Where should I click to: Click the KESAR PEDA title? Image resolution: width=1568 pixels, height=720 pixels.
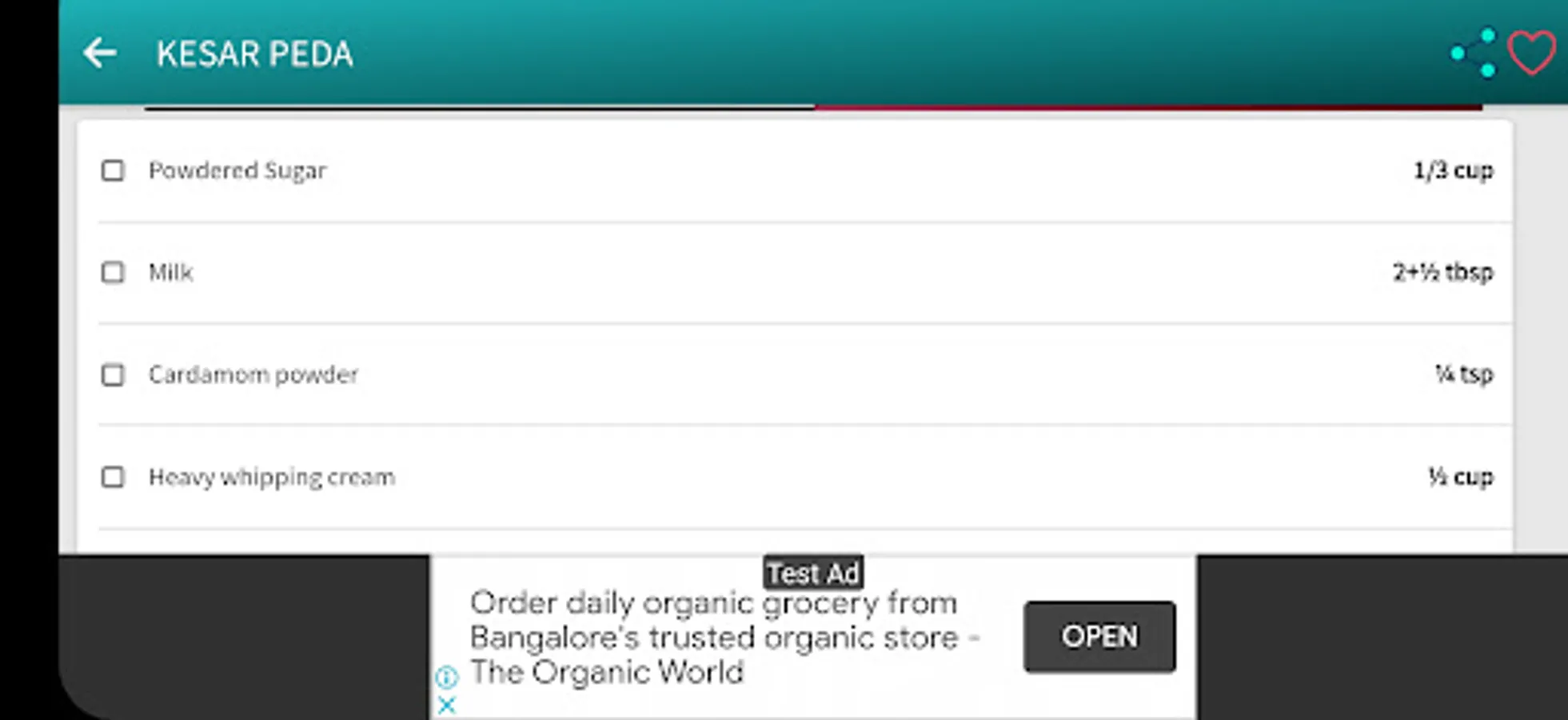pyautogui.click(x=254, y=54)
